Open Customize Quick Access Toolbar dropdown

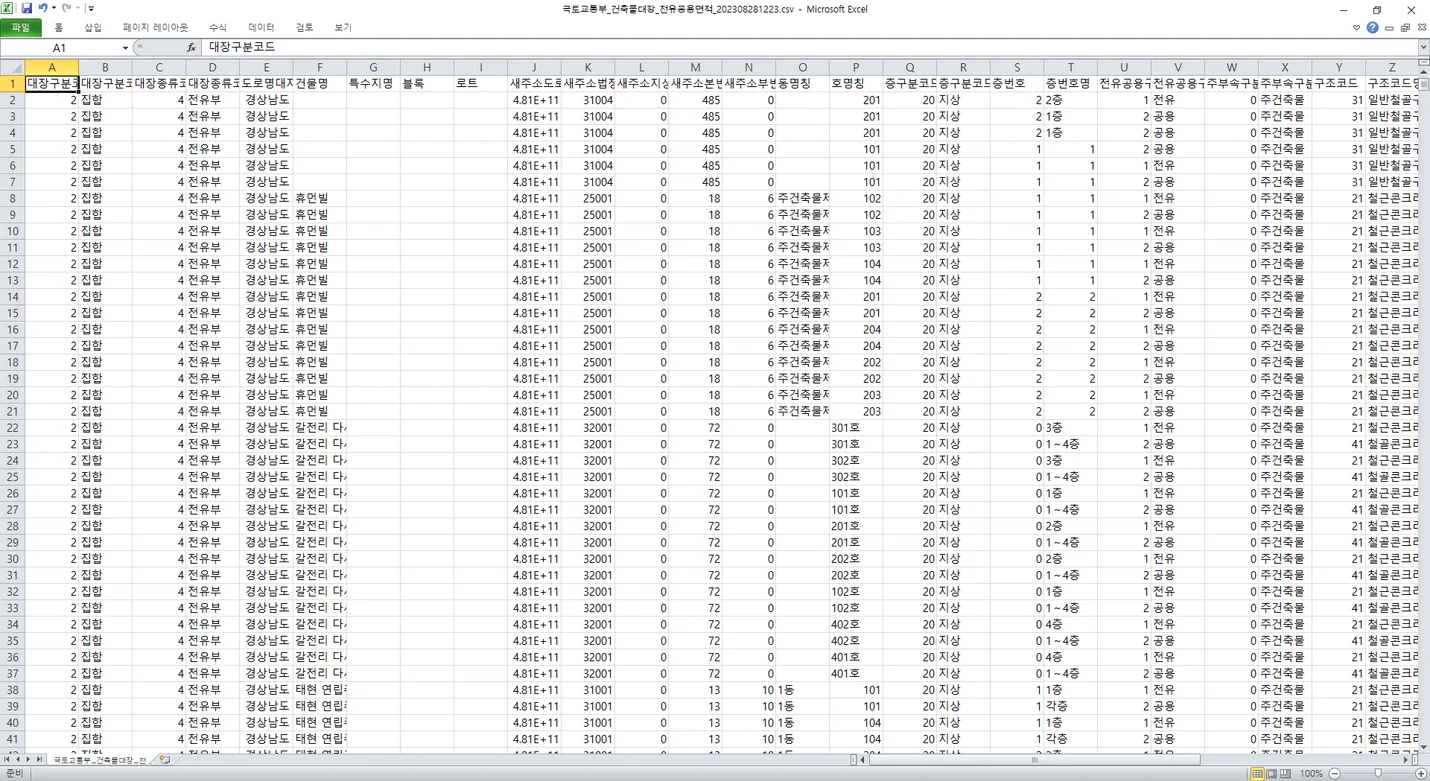pyautogui.click(x=91, y=8)
